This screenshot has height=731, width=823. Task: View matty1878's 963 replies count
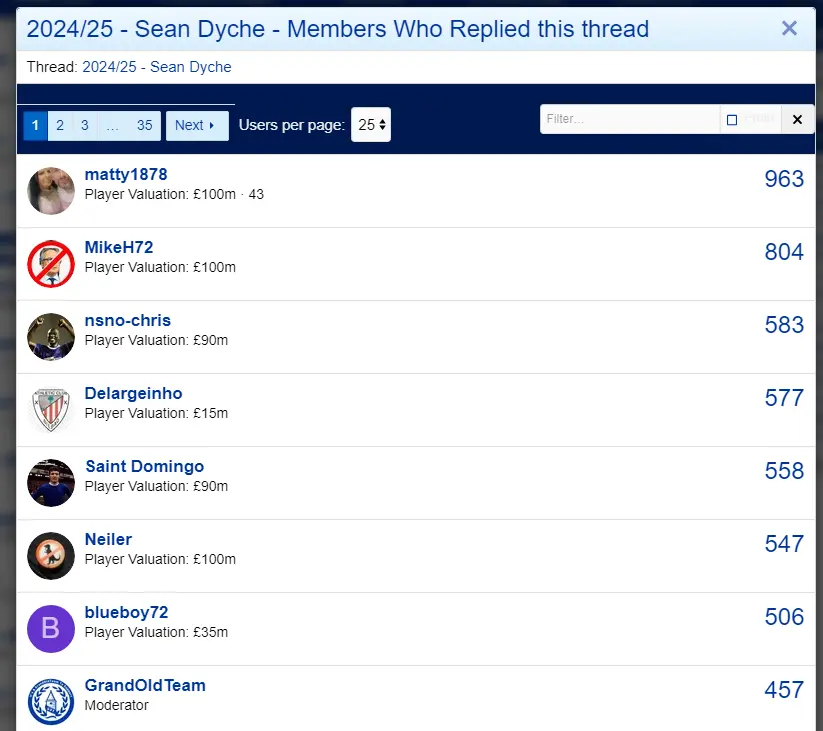coord(783,179)
